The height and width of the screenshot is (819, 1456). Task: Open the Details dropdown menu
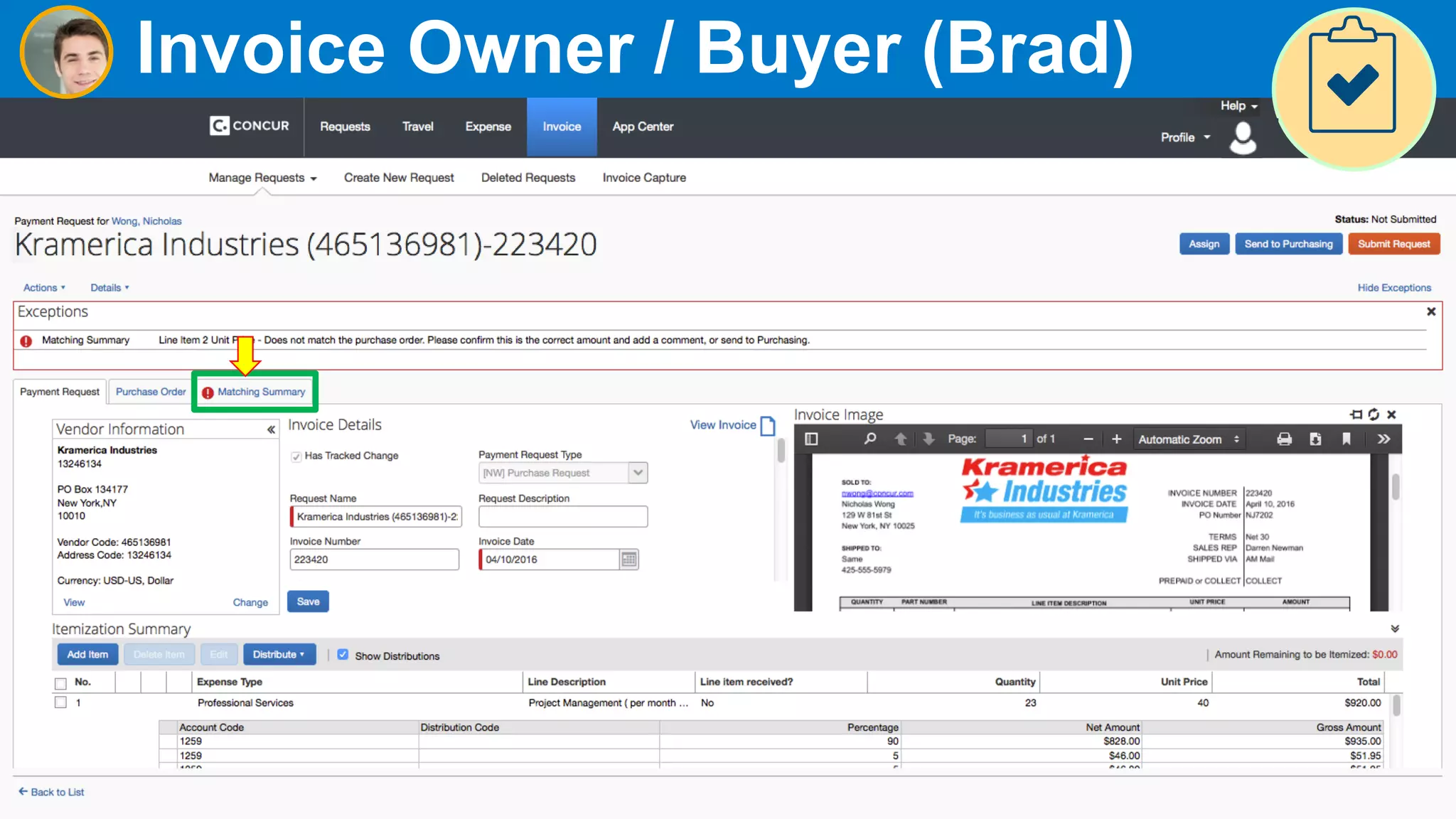point(109,288)
